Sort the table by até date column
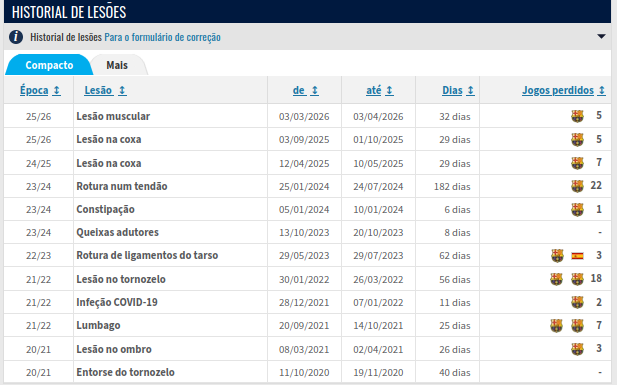Viewport: 617px width, 385px height. [x=379, y=90]
